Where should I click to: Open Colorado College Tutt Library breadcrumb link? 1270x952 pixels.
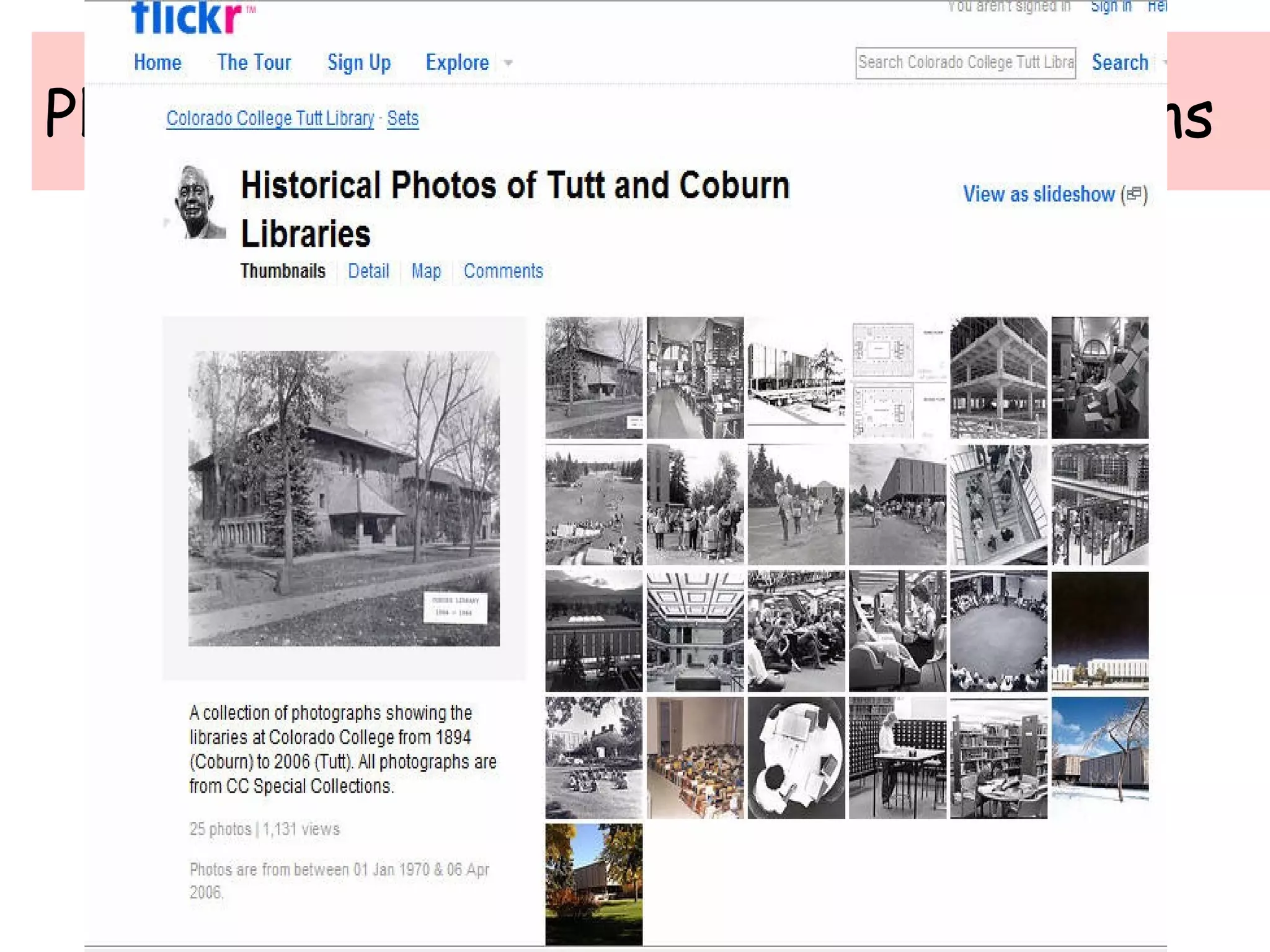[x=270, y=118]
